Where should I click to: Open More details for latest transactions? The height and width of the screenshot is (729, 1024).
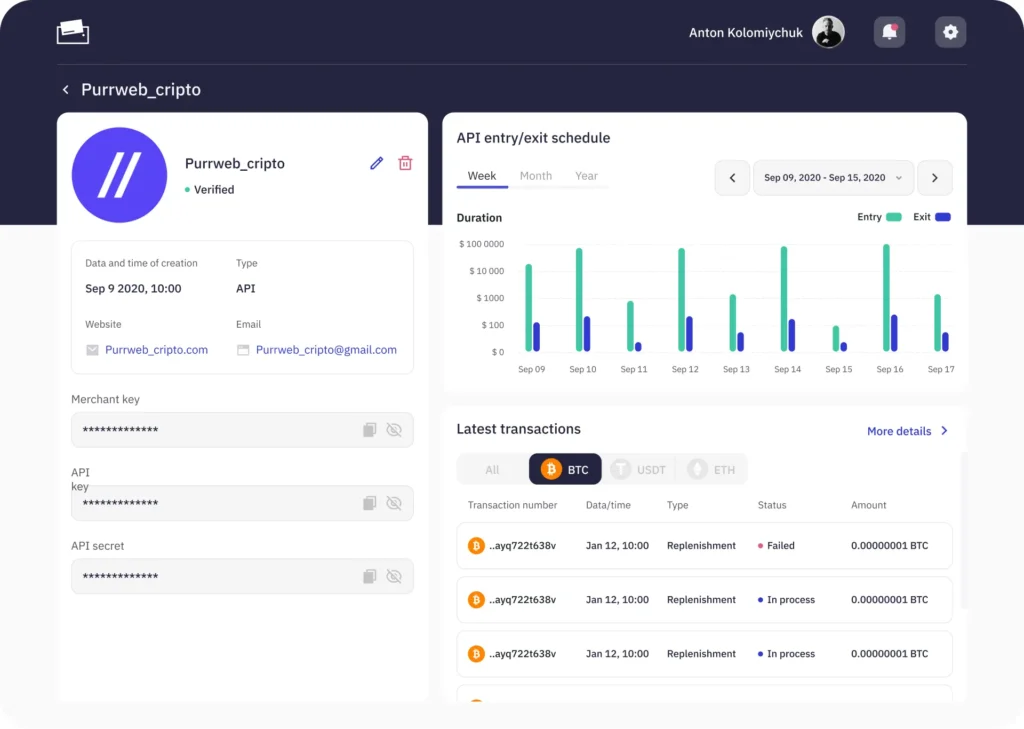899,431
